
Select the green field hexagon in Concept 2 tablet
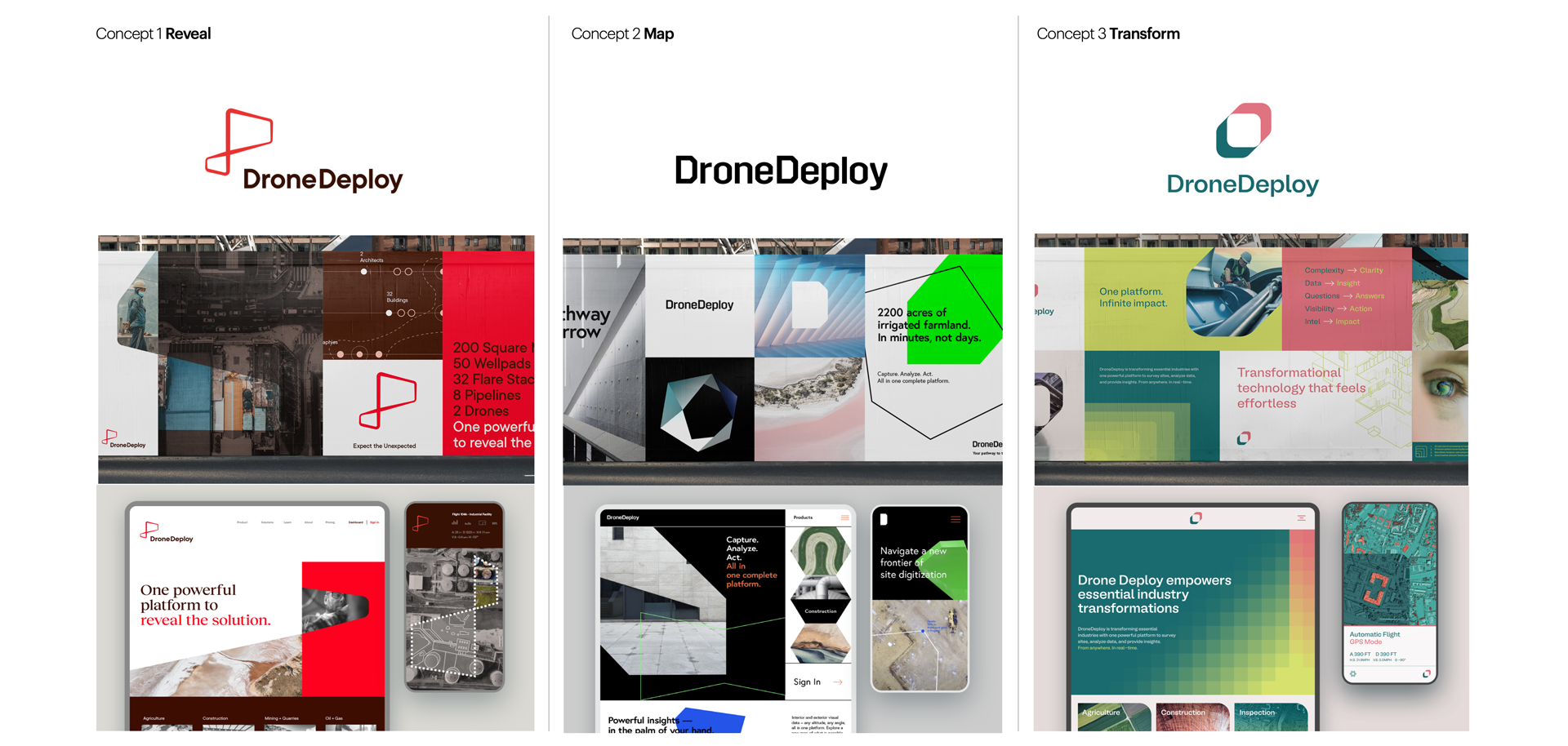tap(821, 551)
